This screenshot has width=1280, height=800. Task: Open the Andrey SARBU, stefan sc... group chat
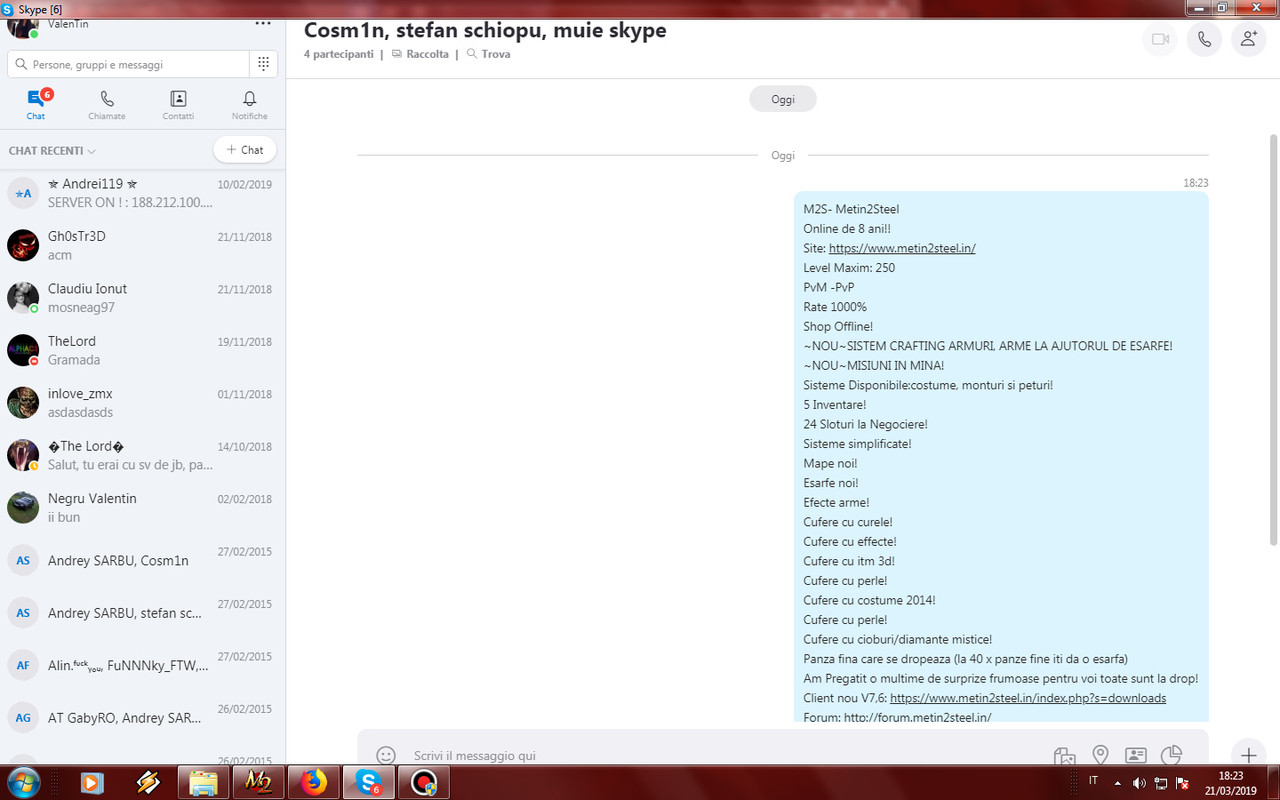click(143, 612)
